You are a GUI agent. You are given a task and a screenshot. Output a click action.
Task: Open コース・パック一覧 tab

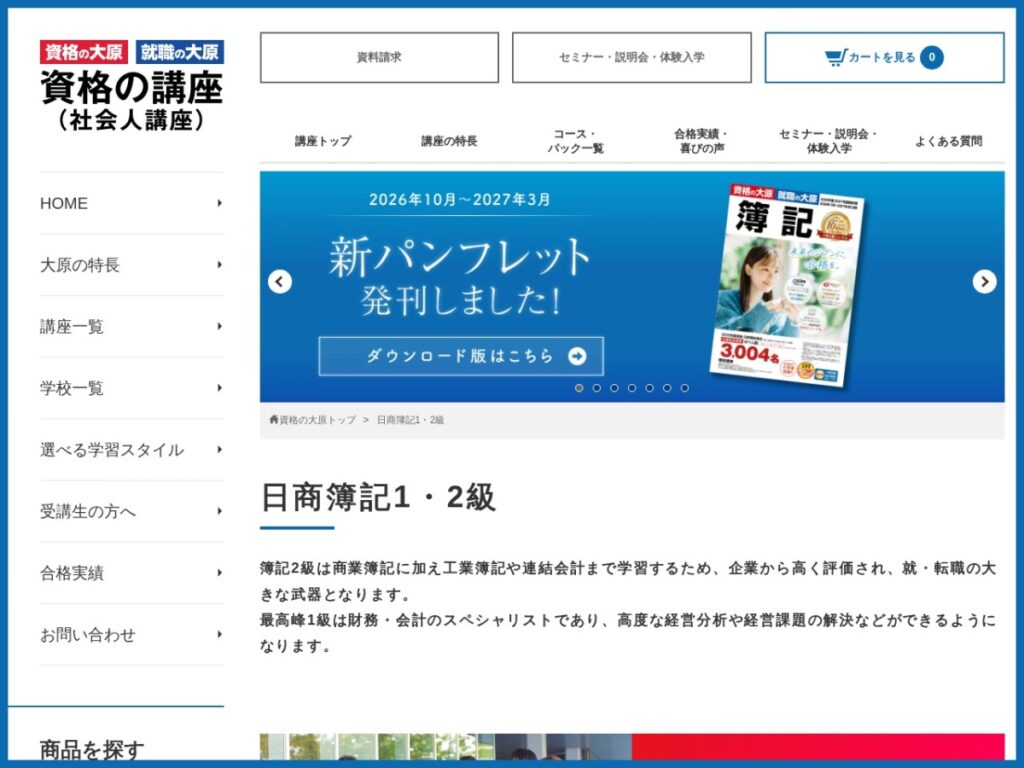575,141
